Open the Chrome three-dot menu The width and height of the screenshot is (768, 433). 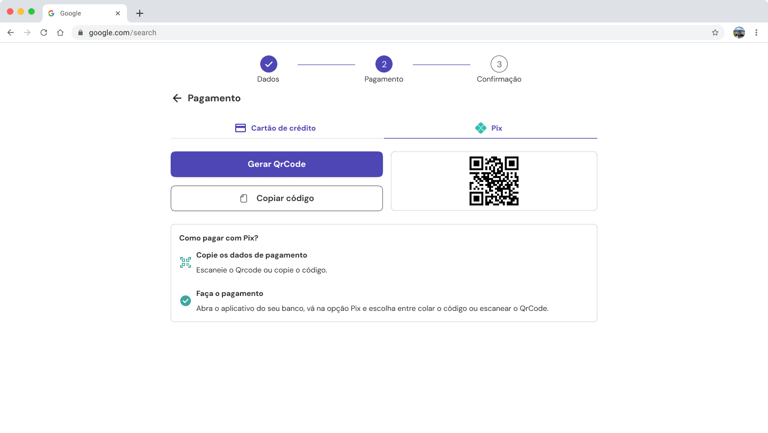(x=756, y=33)
